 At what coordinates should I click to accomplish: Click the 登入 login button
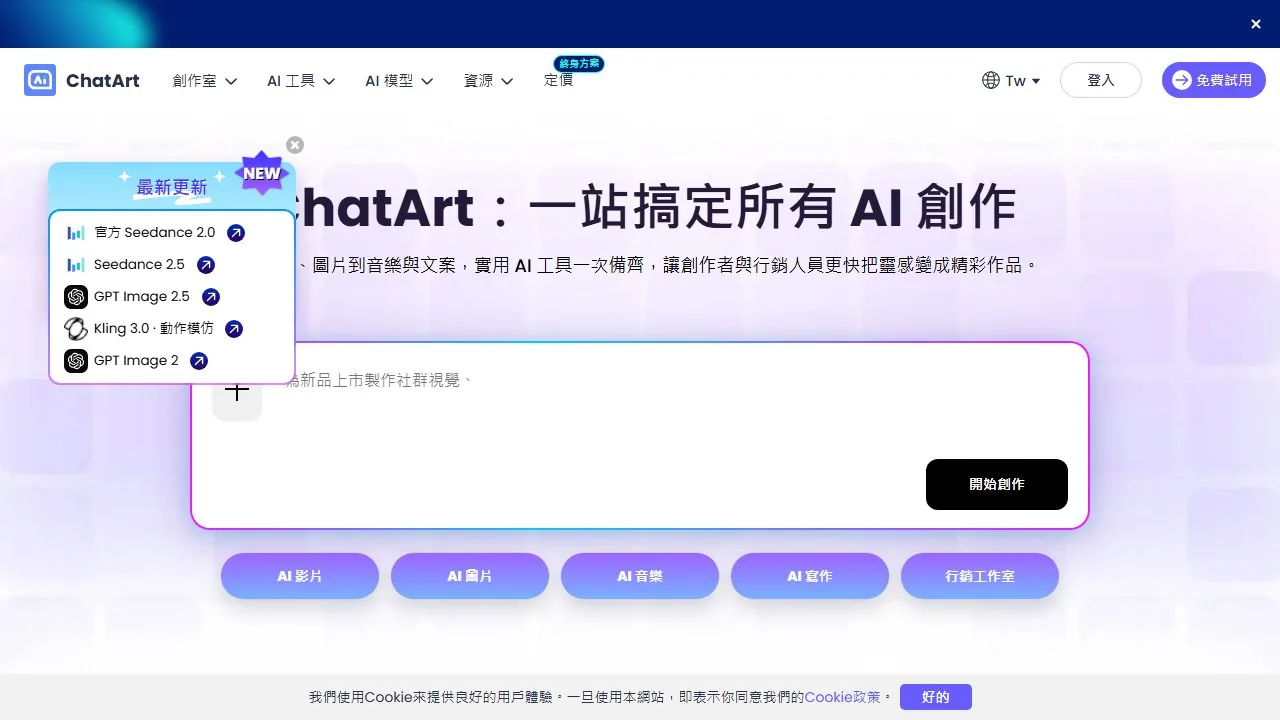click(1101, 80)
